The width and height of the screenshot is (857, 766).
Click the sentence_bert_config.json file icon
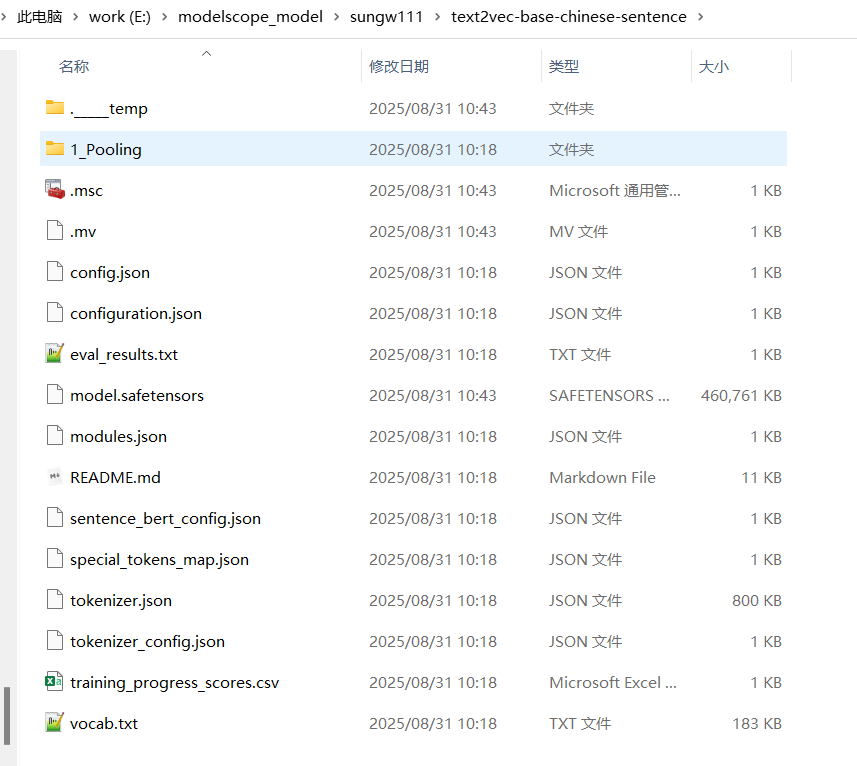click(55, 517)
